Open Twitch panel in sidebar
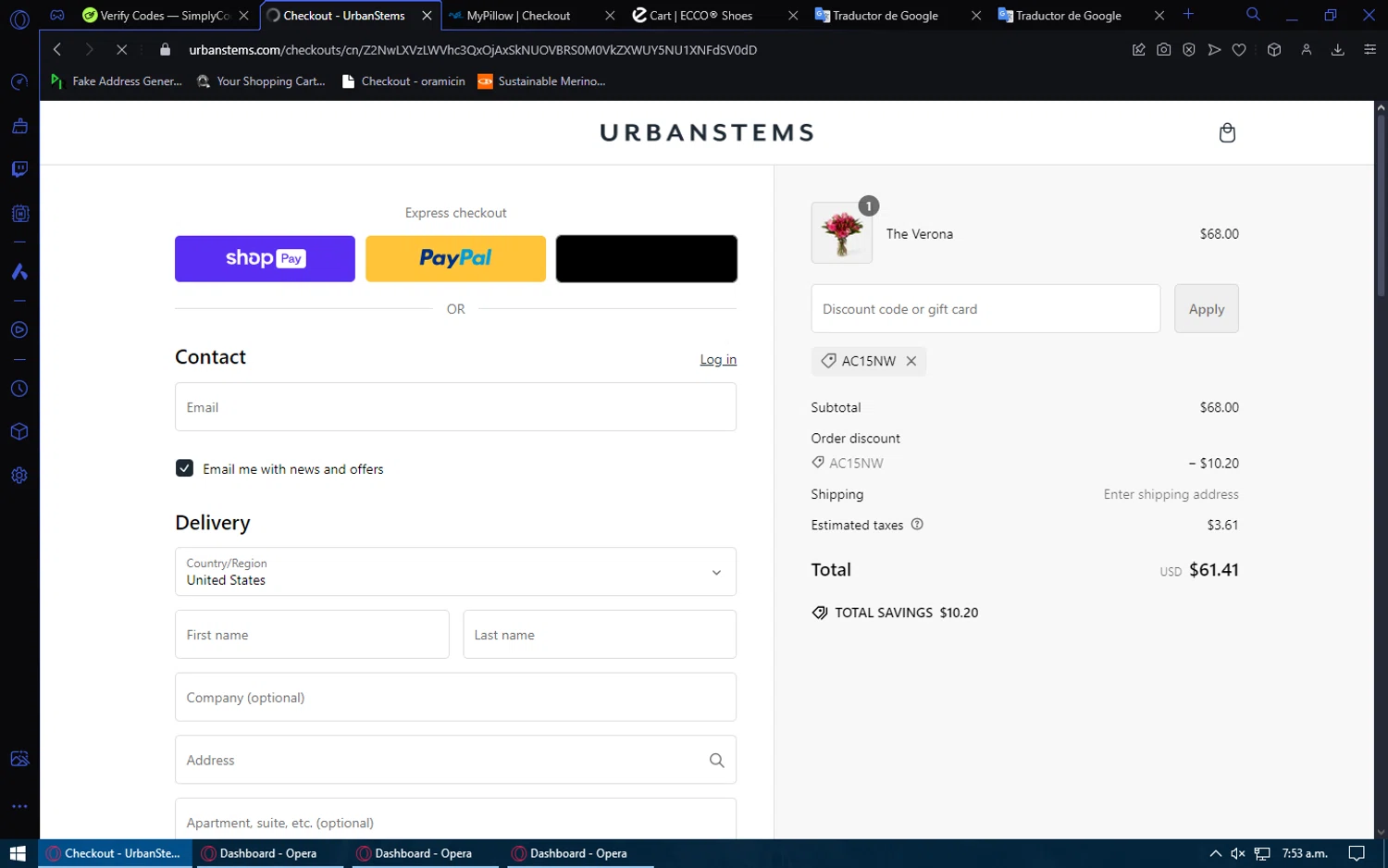Screen dimensions: 1388x868 pos(19,169)
